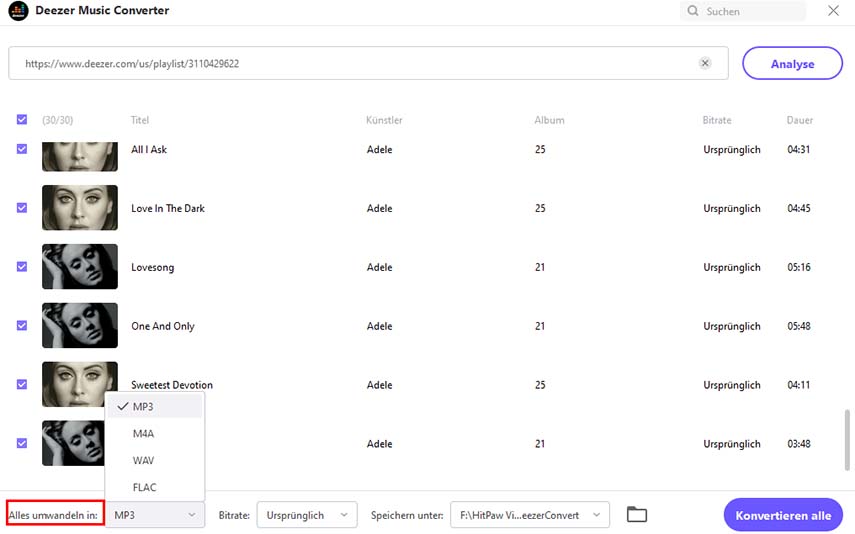Screen dimensions: 855x534
Task: Click into the Suchen search field
Action: (x=743, y=11)
